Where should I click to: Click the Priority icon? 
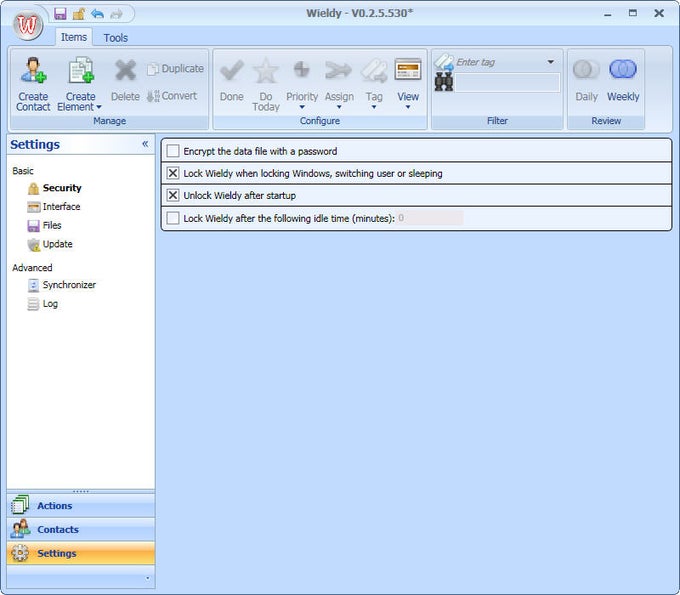coord(301,69)
